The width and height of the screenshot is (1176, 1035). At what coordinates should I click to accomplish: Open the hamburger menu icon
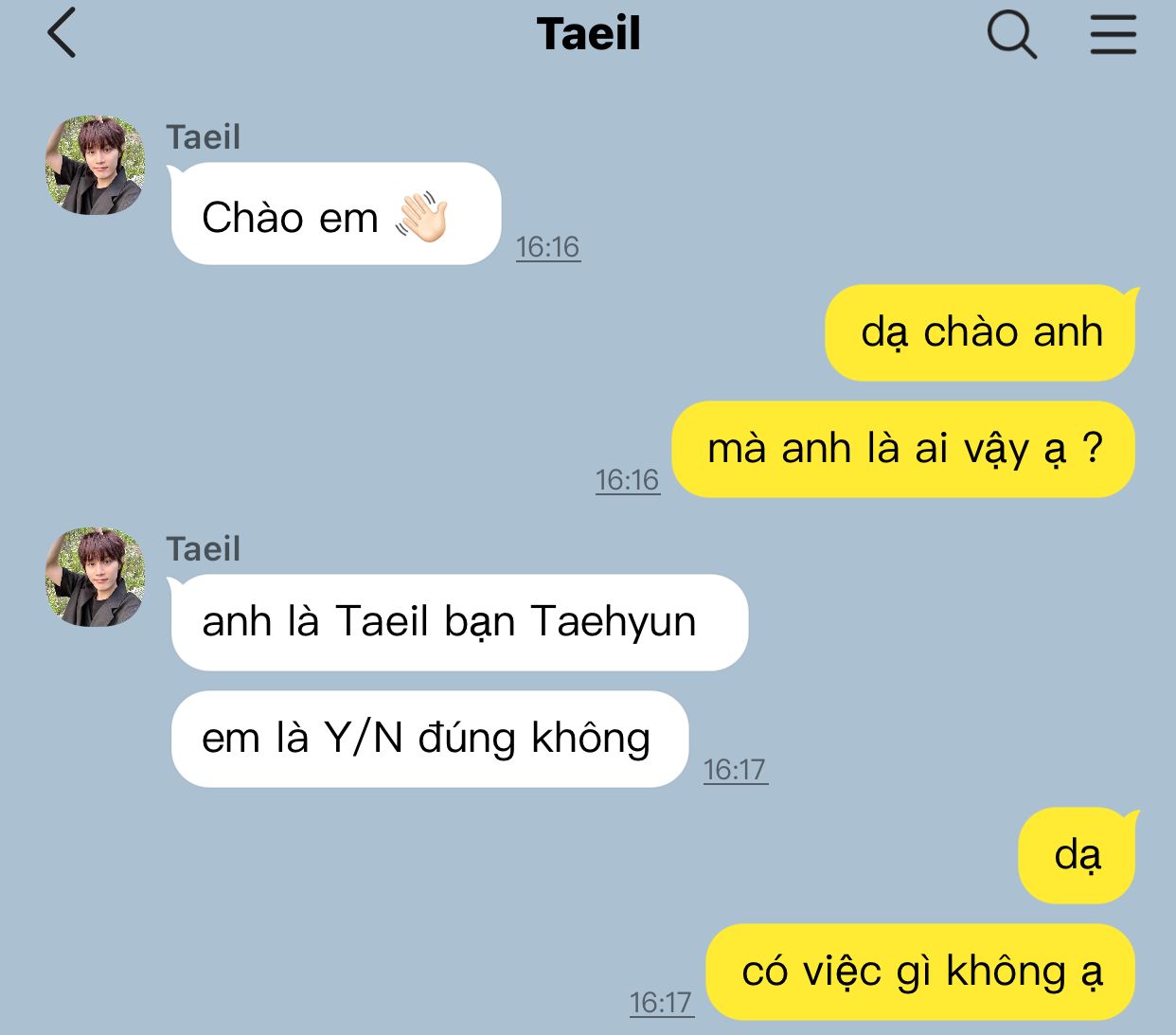(1113, 34)
